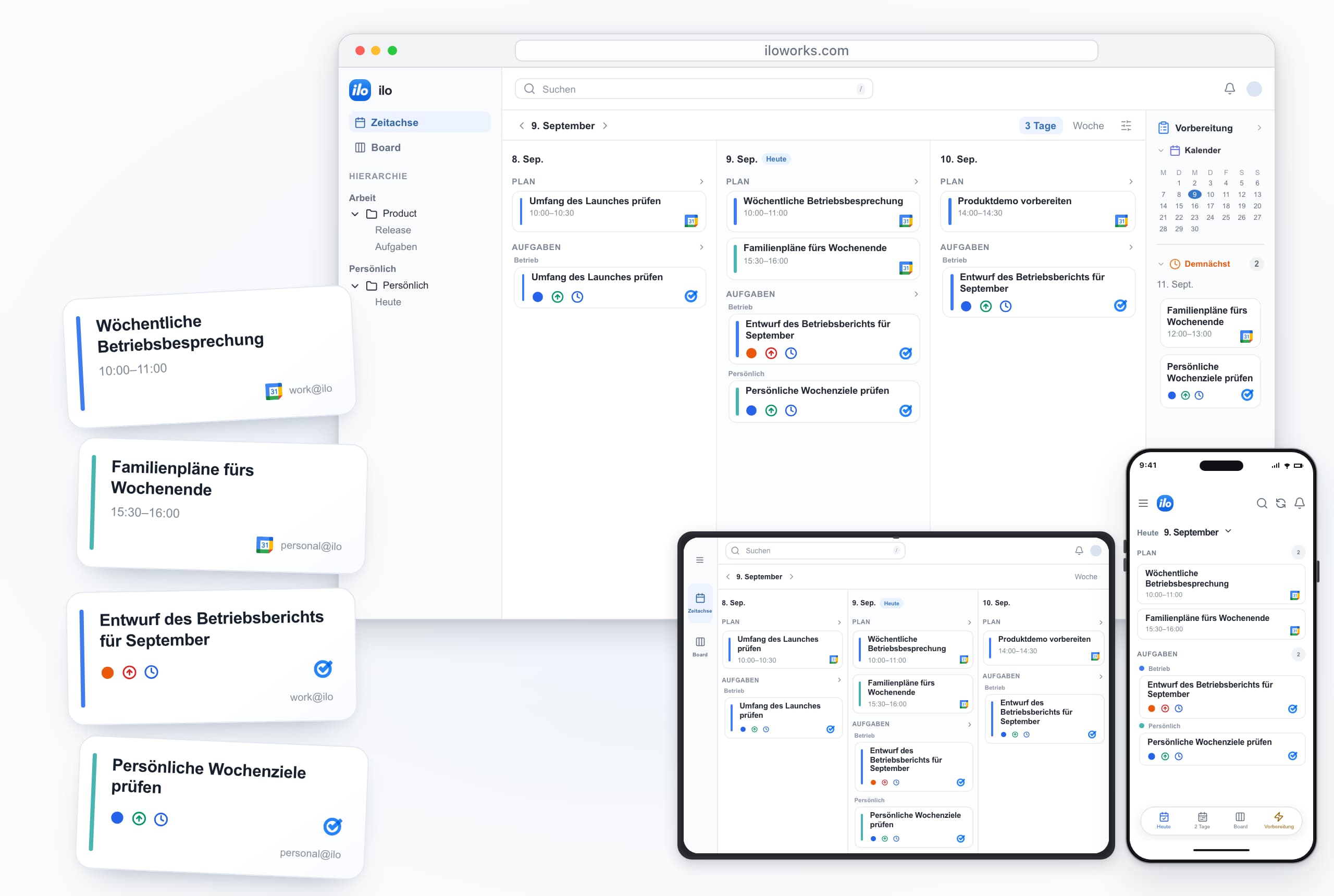Image resolution: width=1334 pixels, height=896 pixels.
Task: Open Heute under Persönlich folder
Action: point(388,302)
